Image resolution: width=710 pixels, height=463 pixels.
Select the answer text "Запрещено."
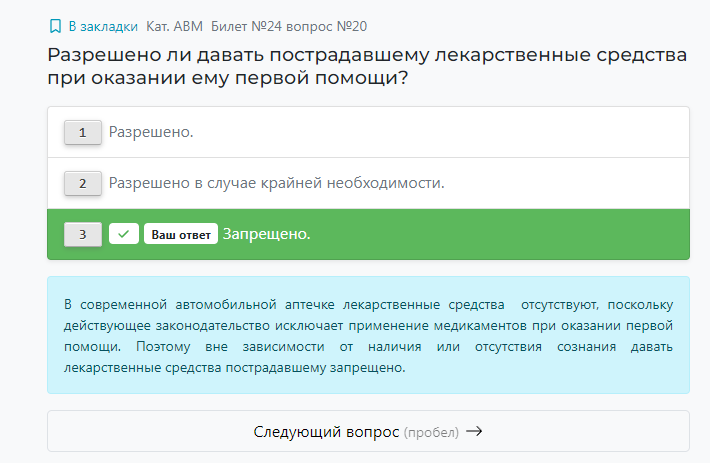point(266,234)
